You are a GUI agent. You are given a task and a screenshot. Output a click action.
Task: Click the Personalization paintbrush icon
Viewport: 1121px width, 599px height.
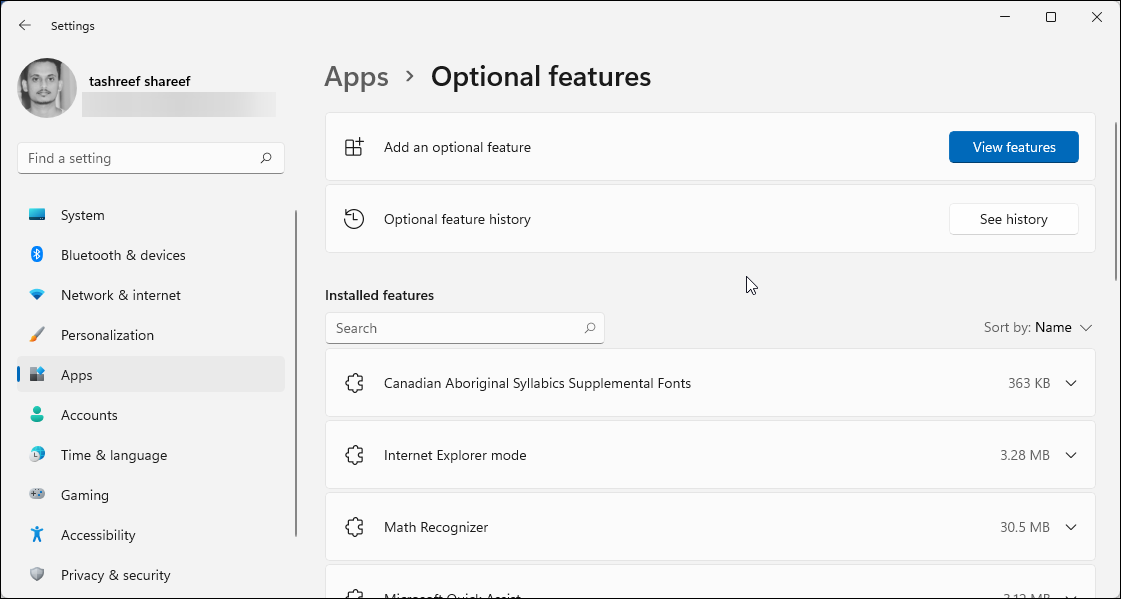[x=37, y=335]
